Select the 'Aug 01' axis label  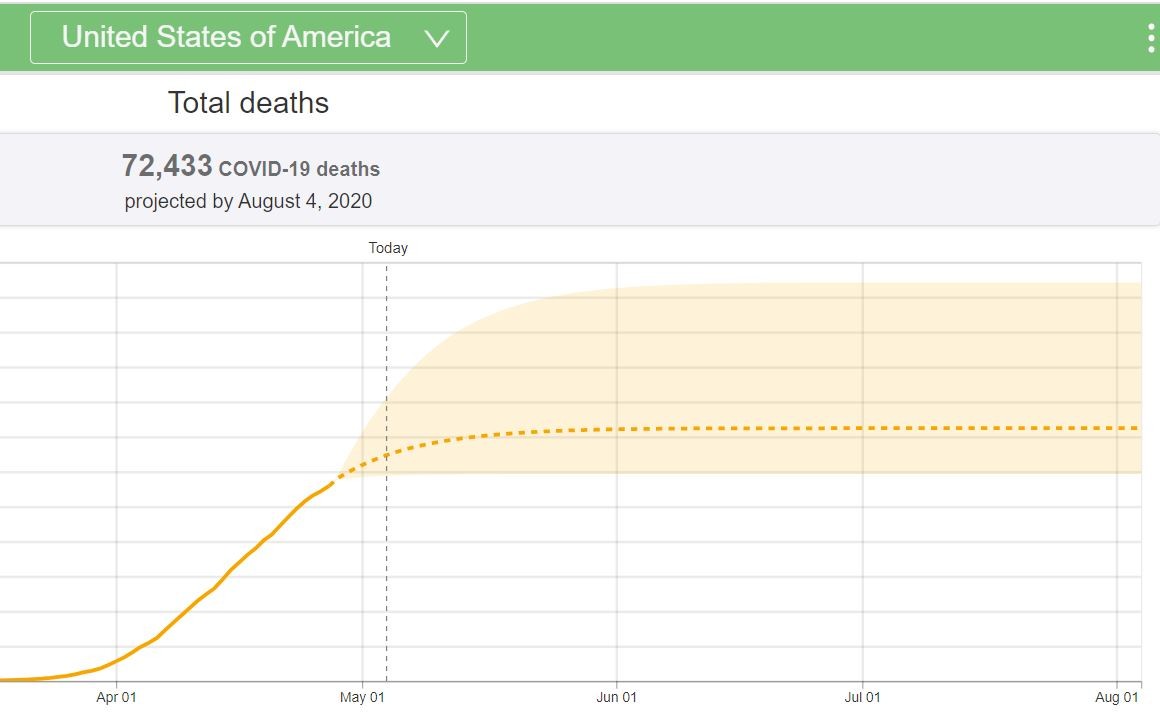click(x=1117, y=697)
